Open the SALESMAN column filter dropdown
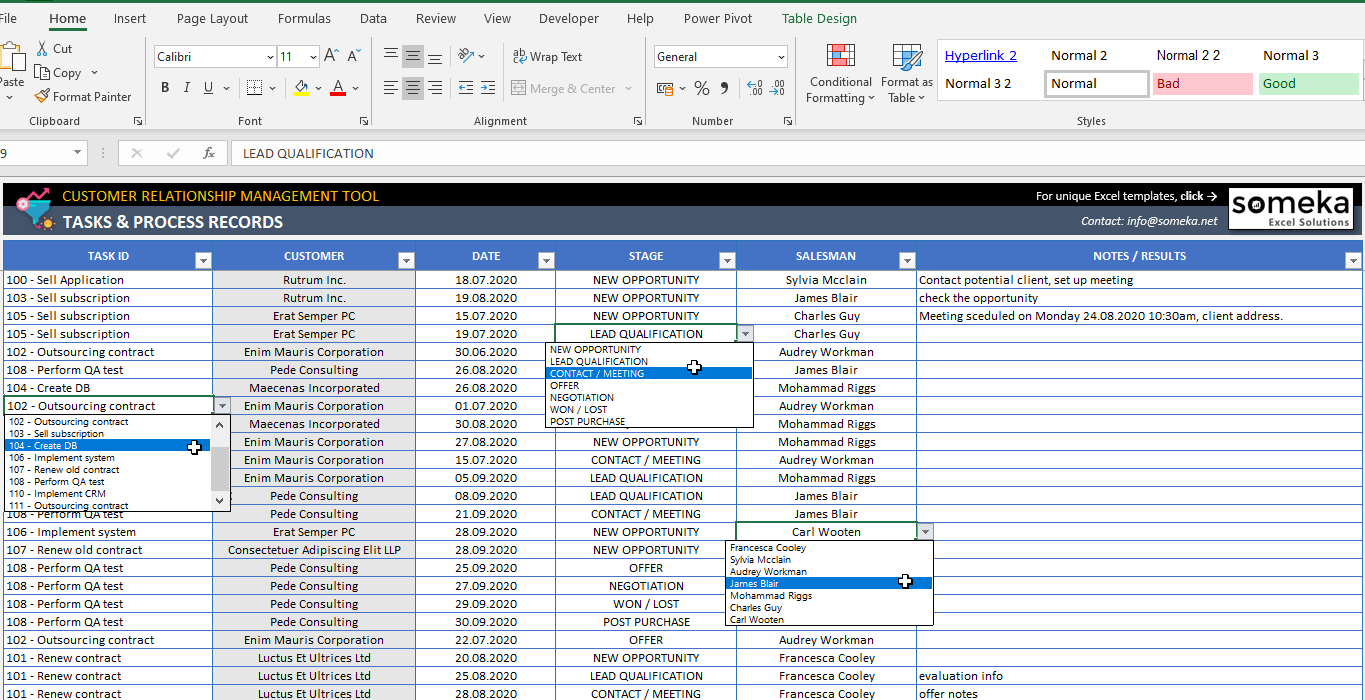Viewport: 1365px width, 700px height. coord(907,259)
